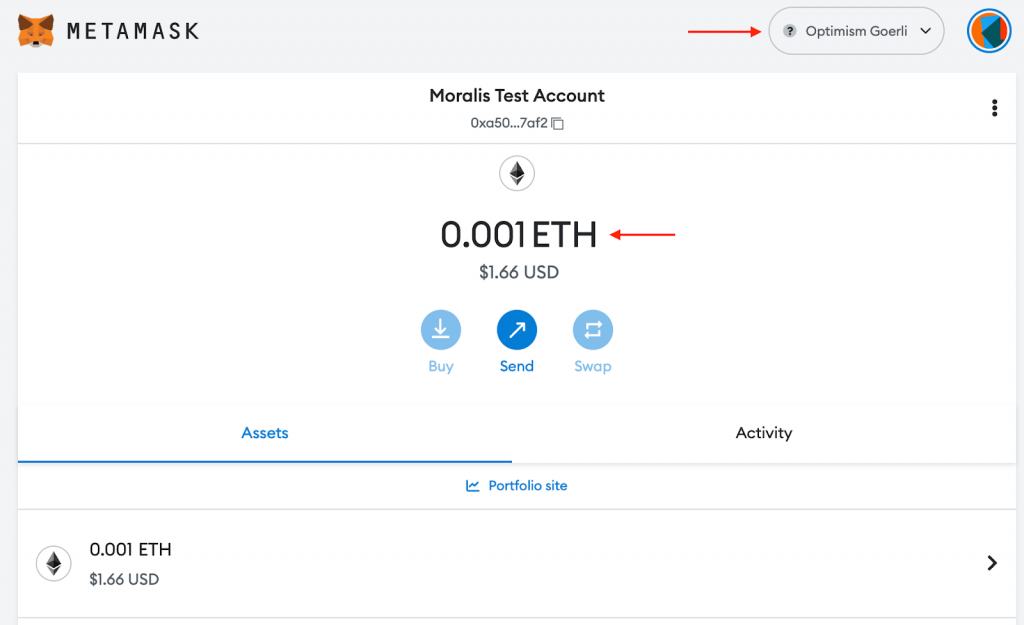Click the $1.66 USD value under the balance
This screenshot has width=1024, height=625.
point(519,272)
